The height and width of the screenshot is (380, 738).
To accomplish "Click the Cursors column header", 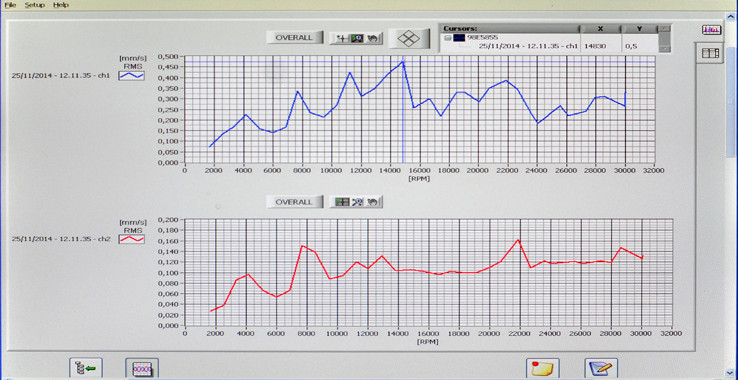I will click(509, 29).
